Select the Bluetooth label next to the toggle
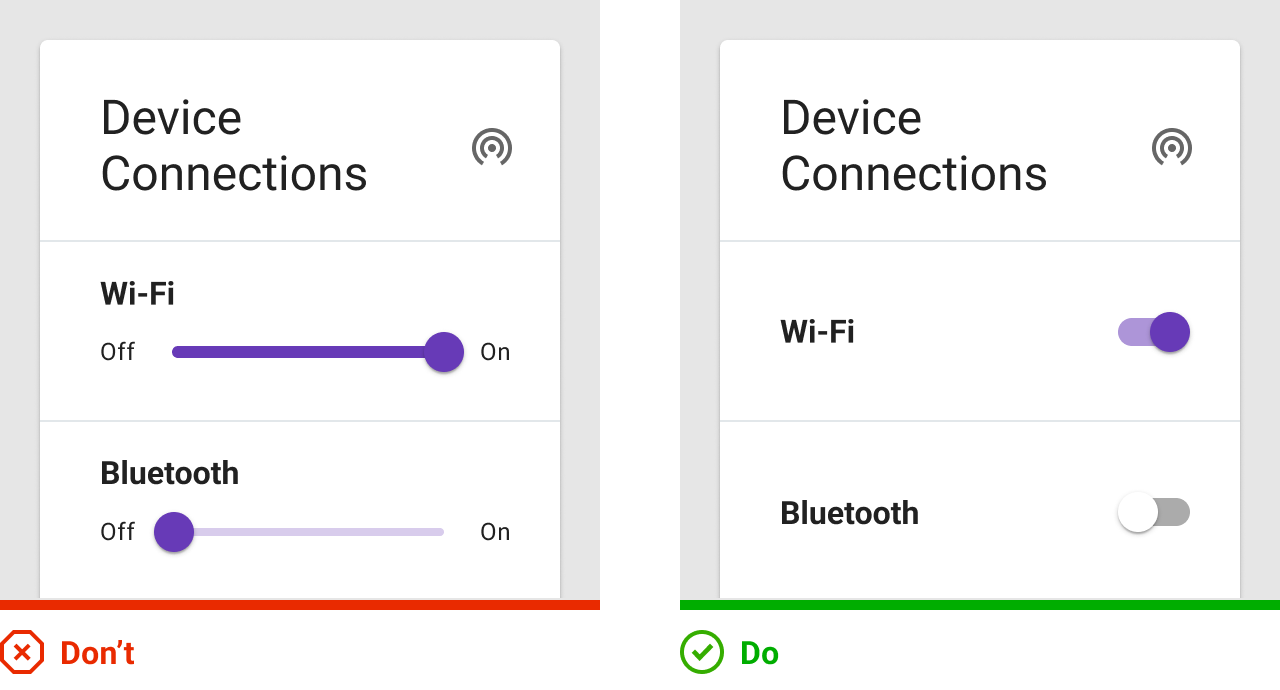The height and width of the screenshot is (690, 1280). pos(849,513)
